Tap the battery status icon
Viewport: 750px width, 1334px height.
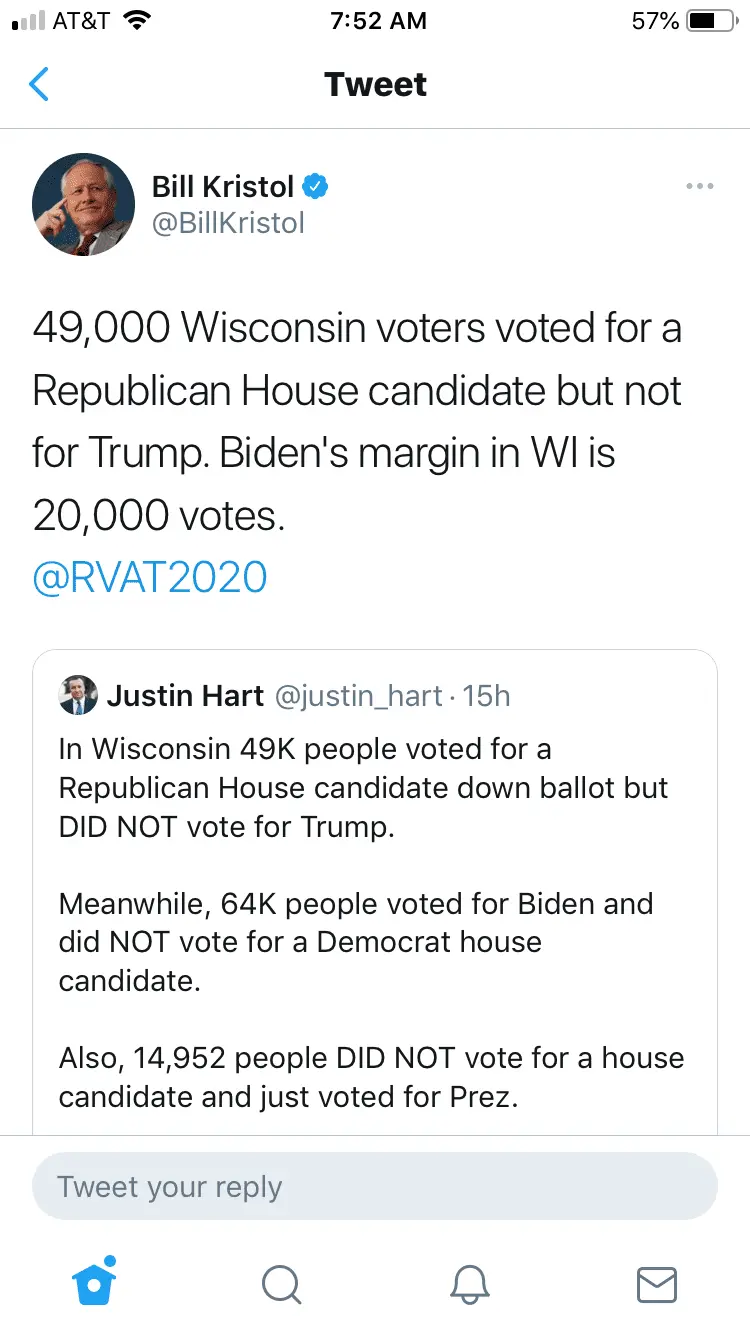pos(710,21)
